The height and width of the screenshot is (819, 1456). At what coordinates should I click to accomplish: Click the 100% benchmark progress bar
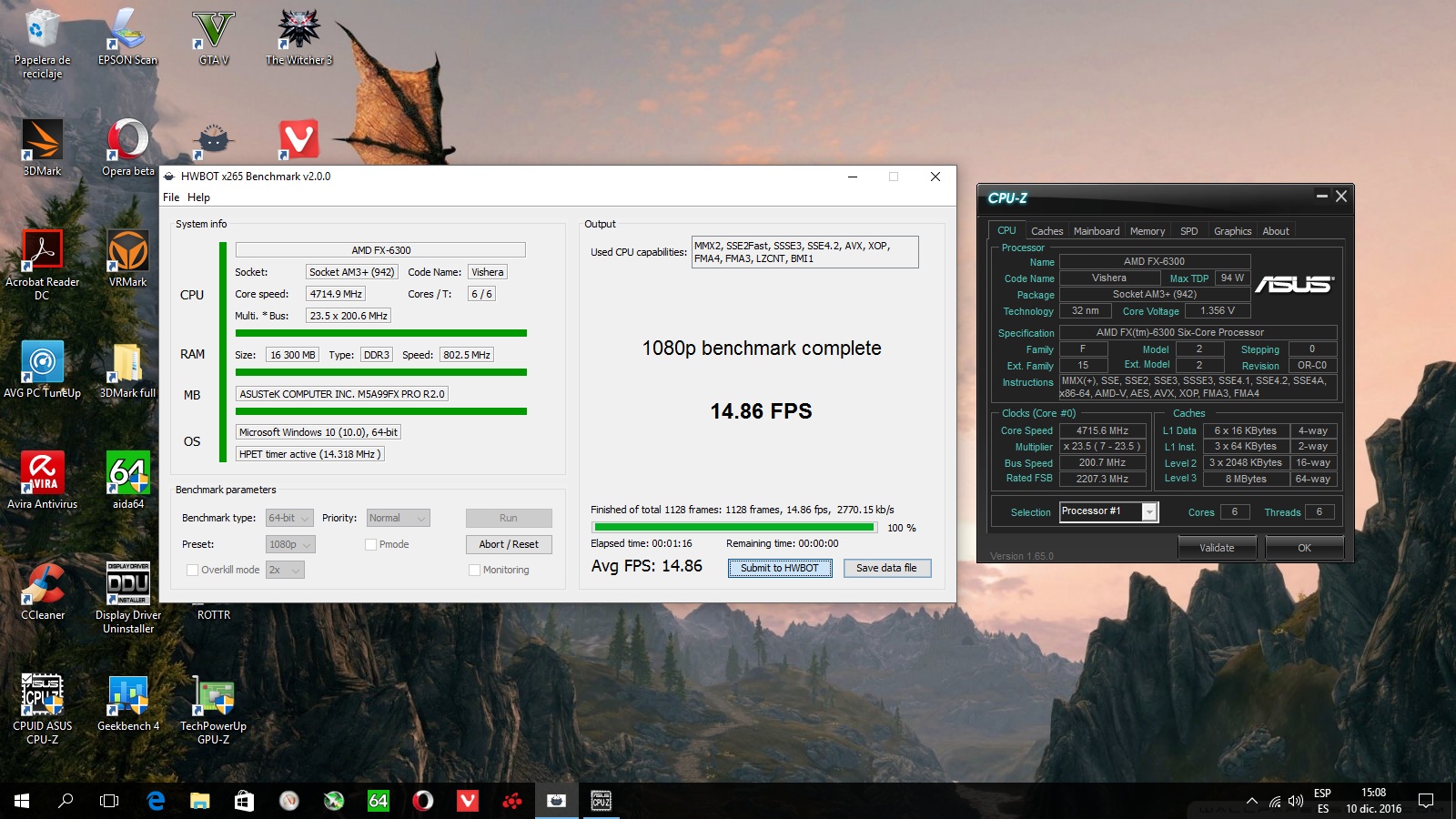click(733, 527)
